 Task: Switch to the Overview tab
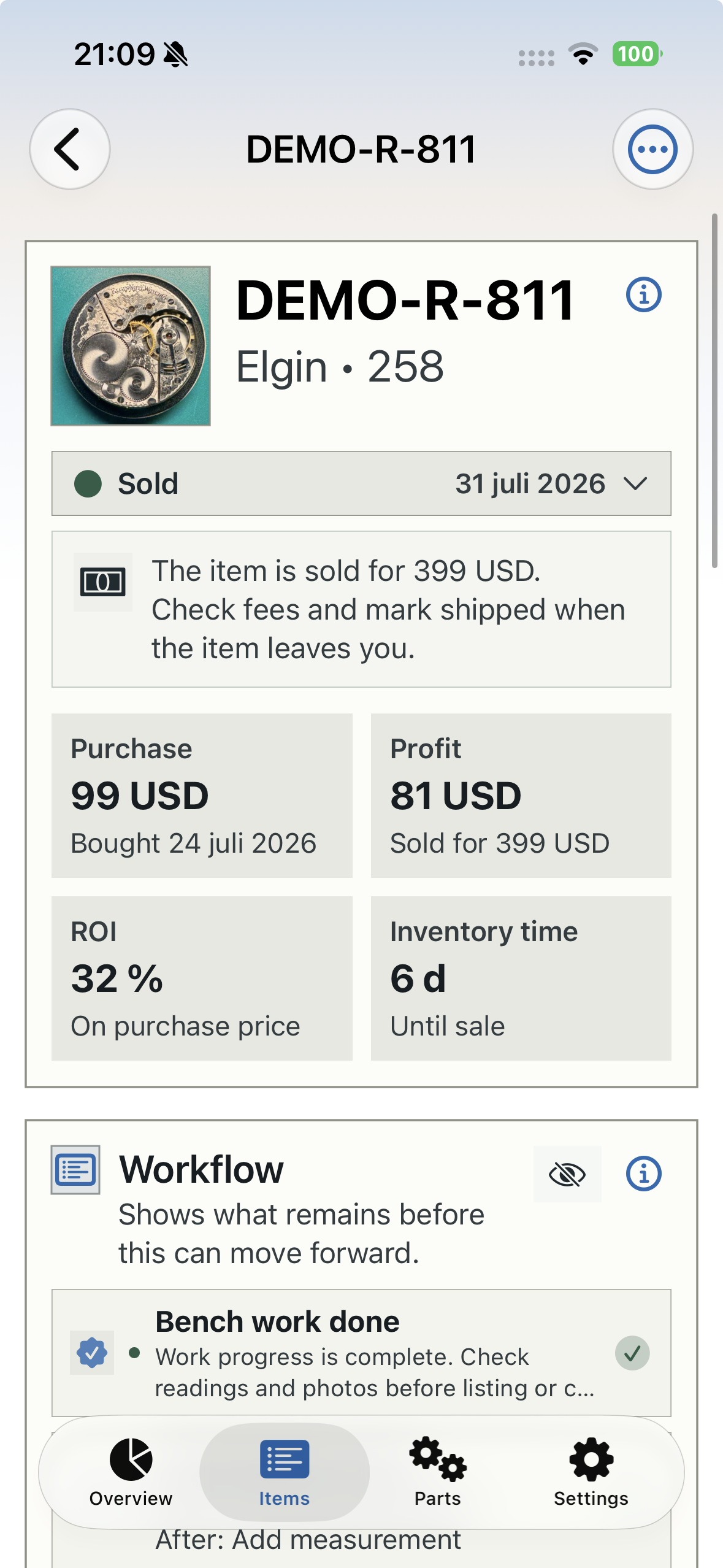pos(131,1472)
